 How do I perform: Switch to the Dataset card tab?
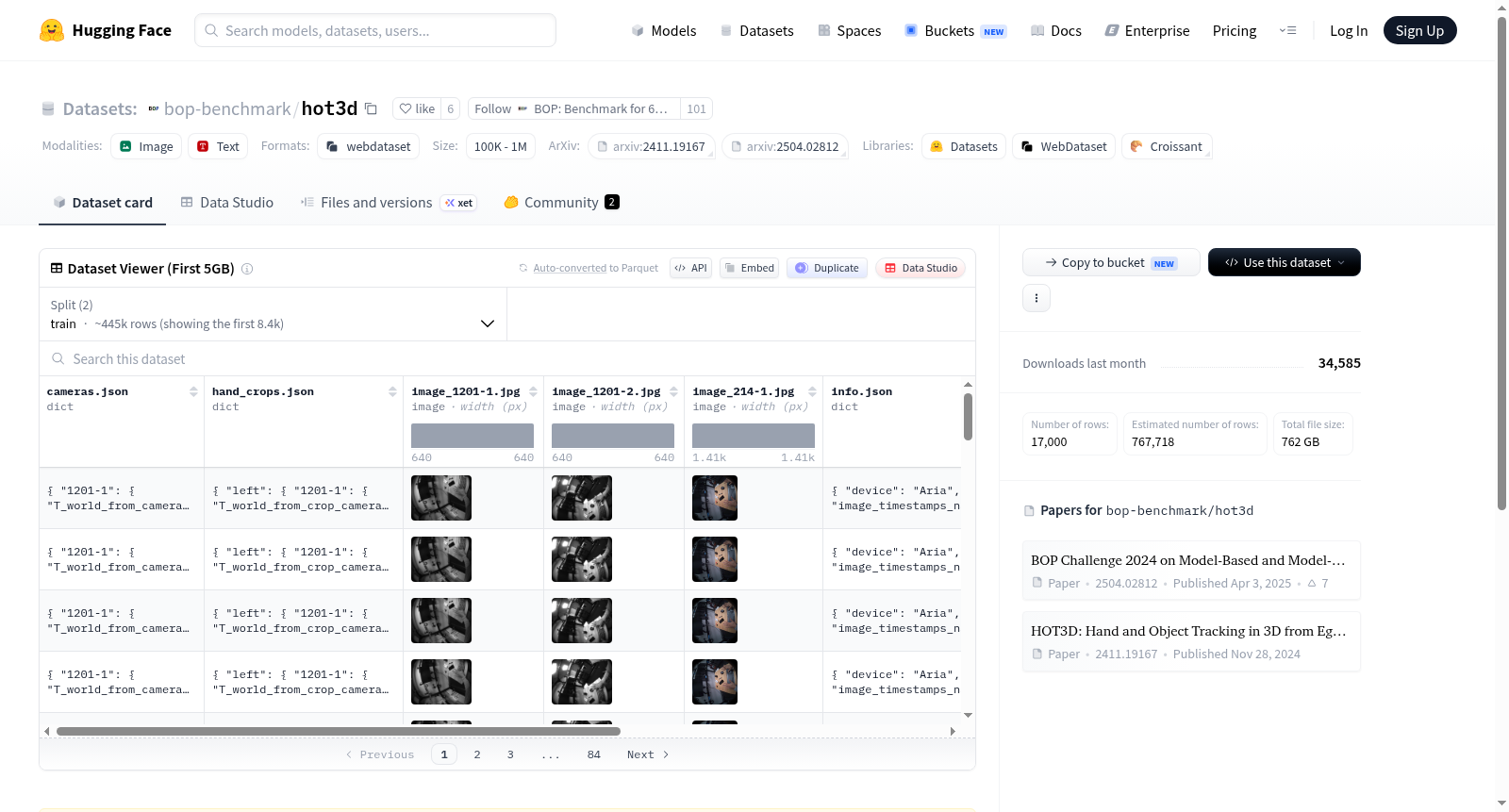pyautogui.click(x=103, y=203)
